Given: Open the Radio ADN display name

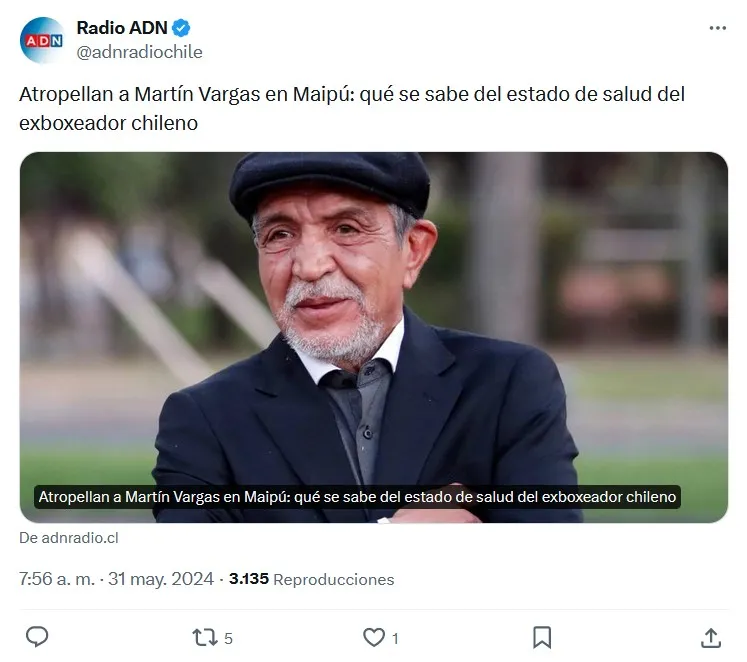Looking at the screenshot, I should (x=122, y=28).
